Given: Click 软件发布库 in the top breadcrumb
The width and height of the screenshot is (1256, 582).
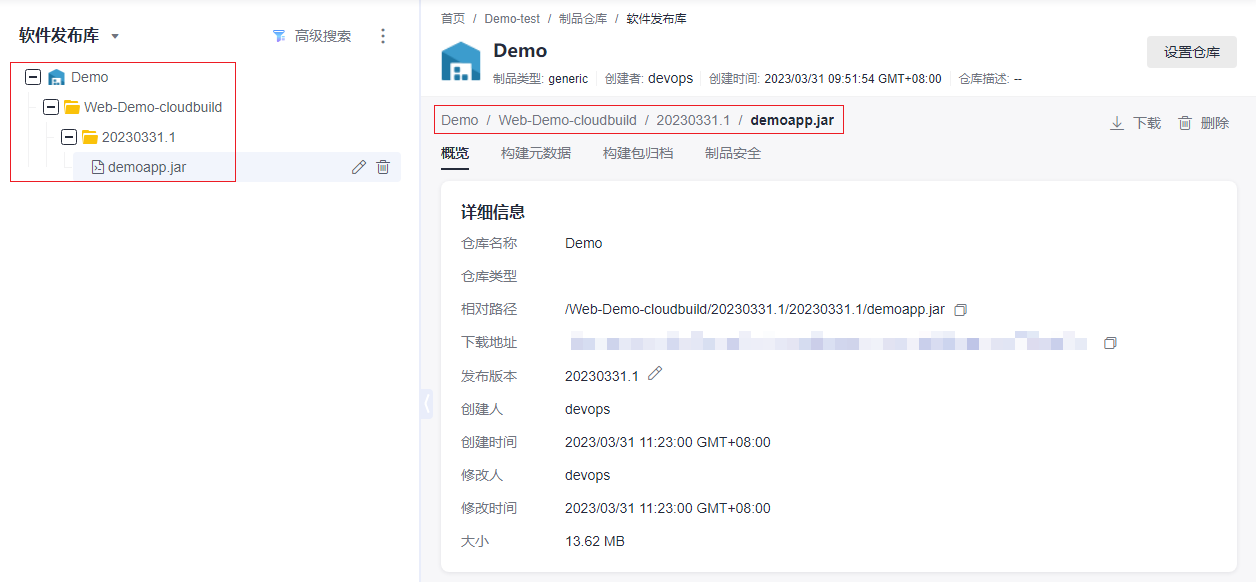Looking at the screenshot, I should point(656,18).
